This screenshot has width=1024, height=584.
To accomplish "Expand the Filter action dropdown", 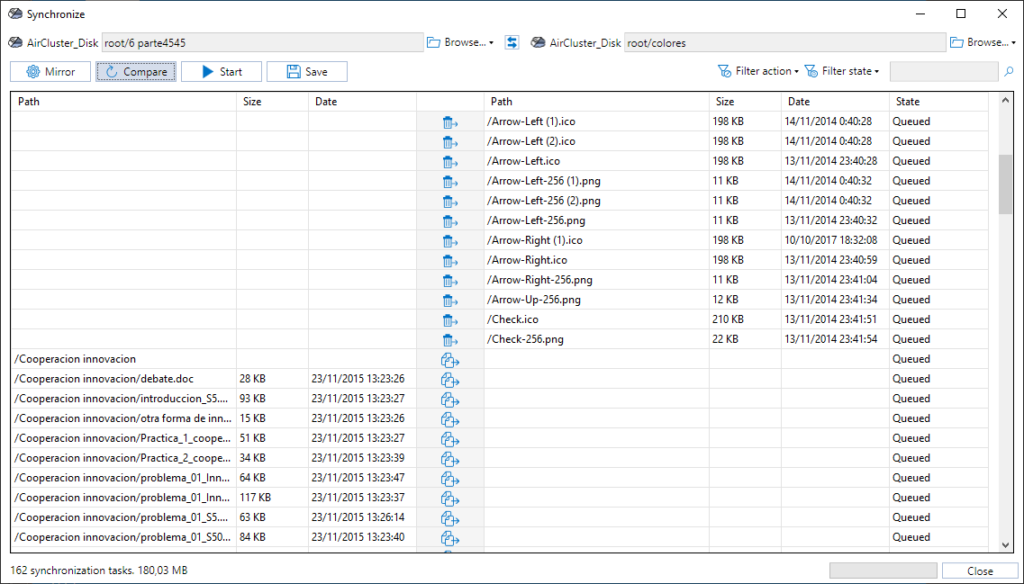I will 758,71.
